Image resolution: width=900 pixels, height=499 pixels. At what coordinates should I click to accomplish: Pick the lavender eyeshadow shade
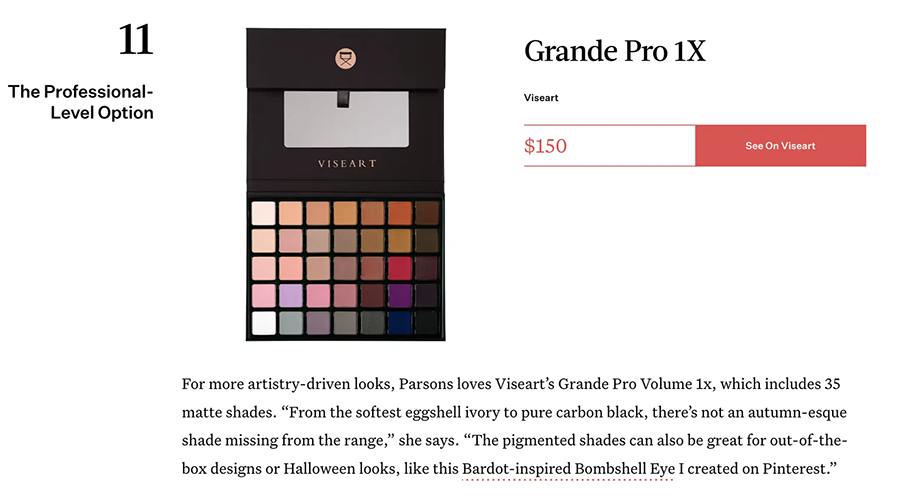[291, 296]
